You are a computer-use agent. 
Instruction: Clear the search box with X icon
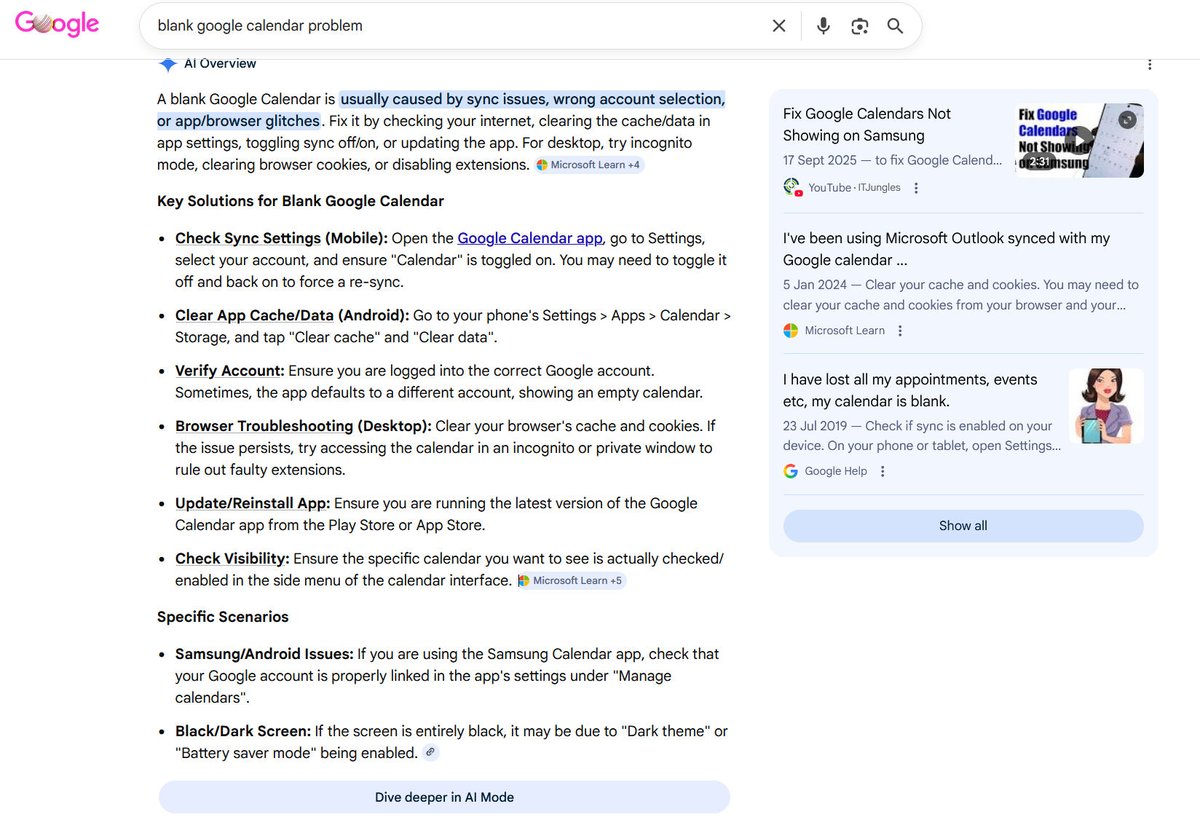(779, 26)
